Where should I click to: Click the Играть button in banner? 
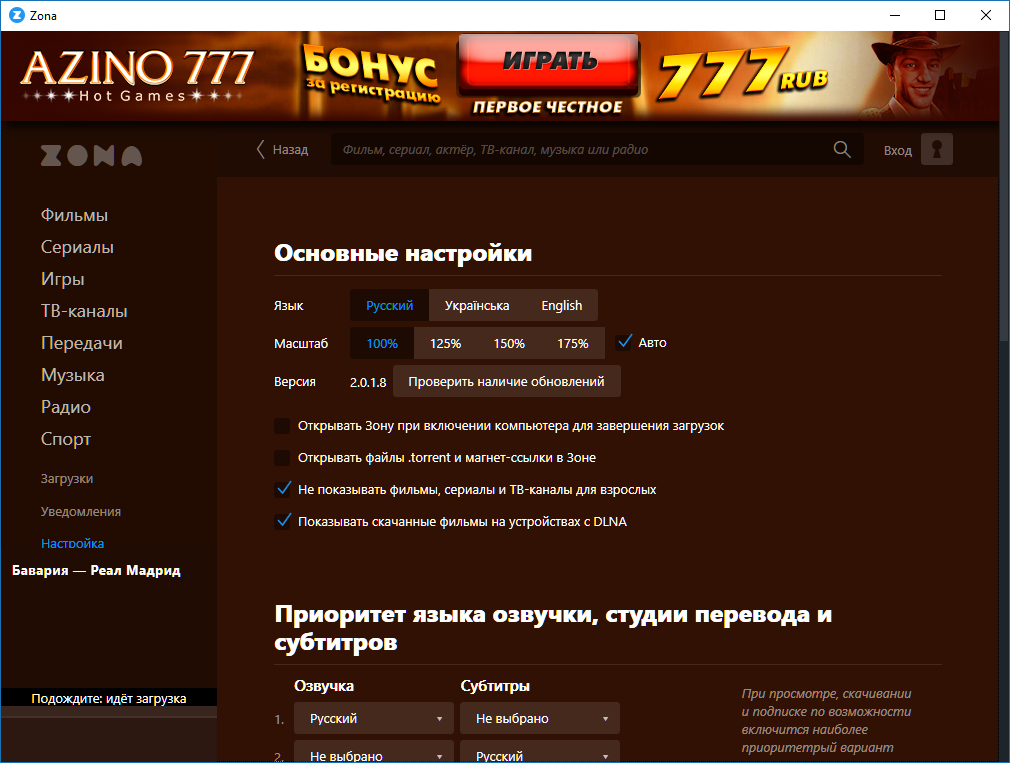tap(549, 61)
